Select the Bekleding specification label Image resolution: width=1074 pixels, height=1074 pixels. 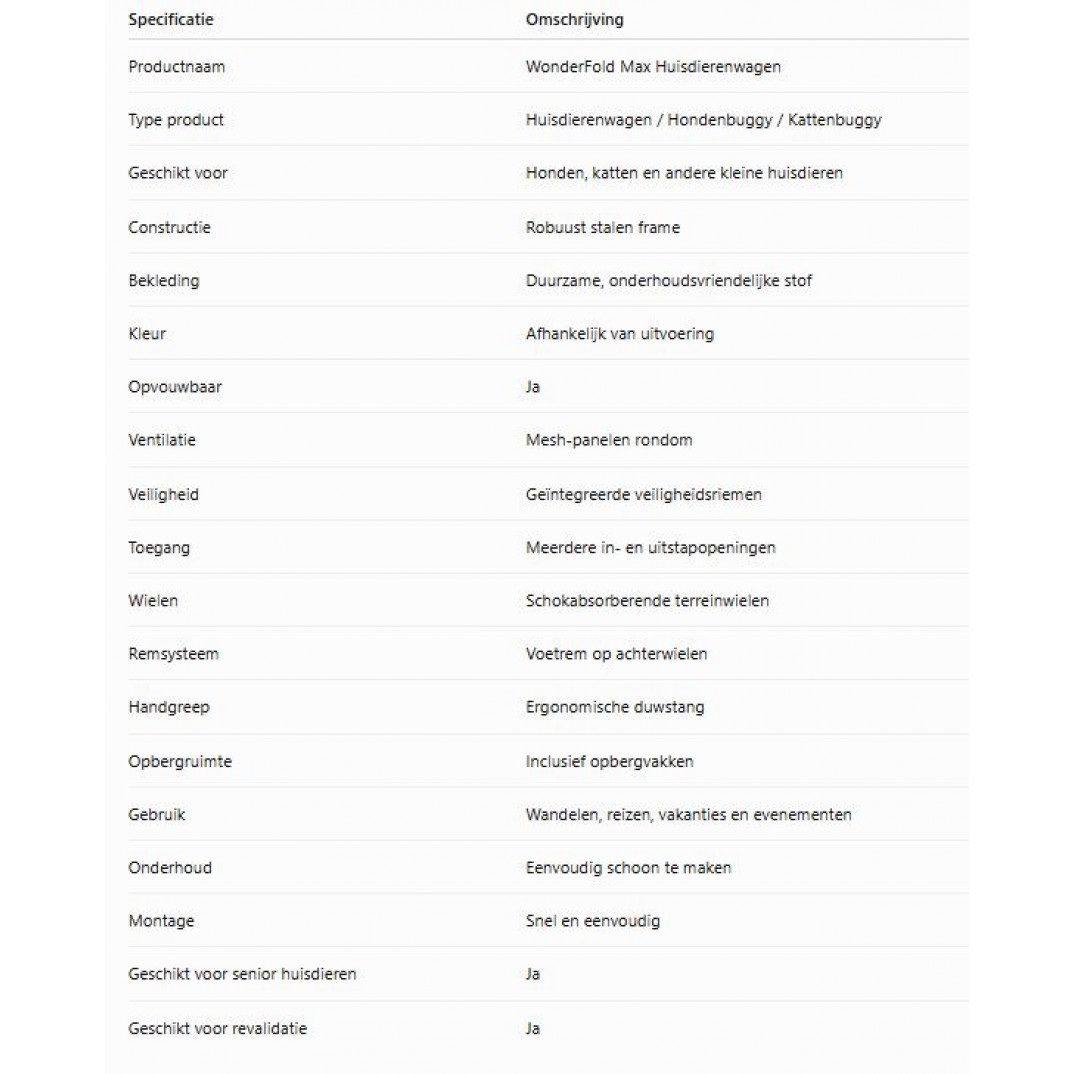[164, 281]
